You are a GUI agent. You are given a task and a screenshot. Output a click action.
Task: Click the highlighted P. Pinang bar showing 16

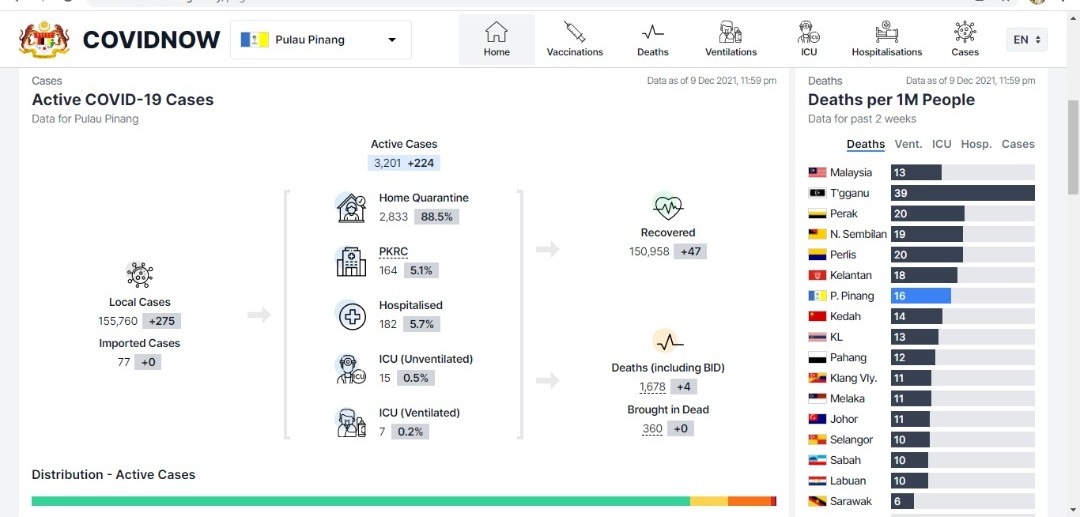(x=921, y=296)
